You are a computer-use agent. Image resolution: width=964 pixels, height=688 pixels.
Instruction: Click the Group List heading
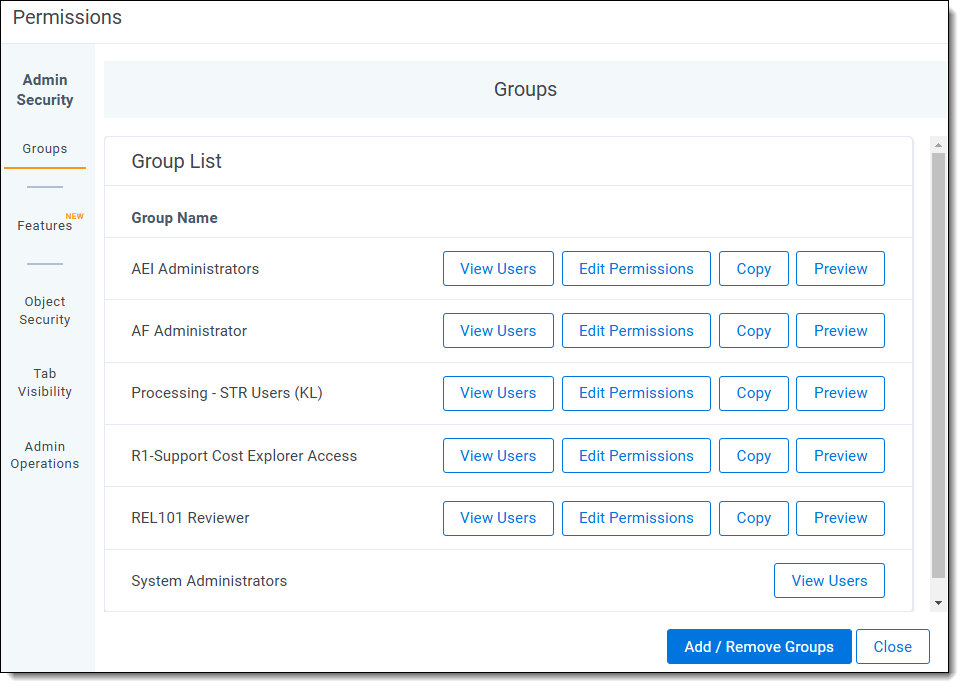point(176,161)
